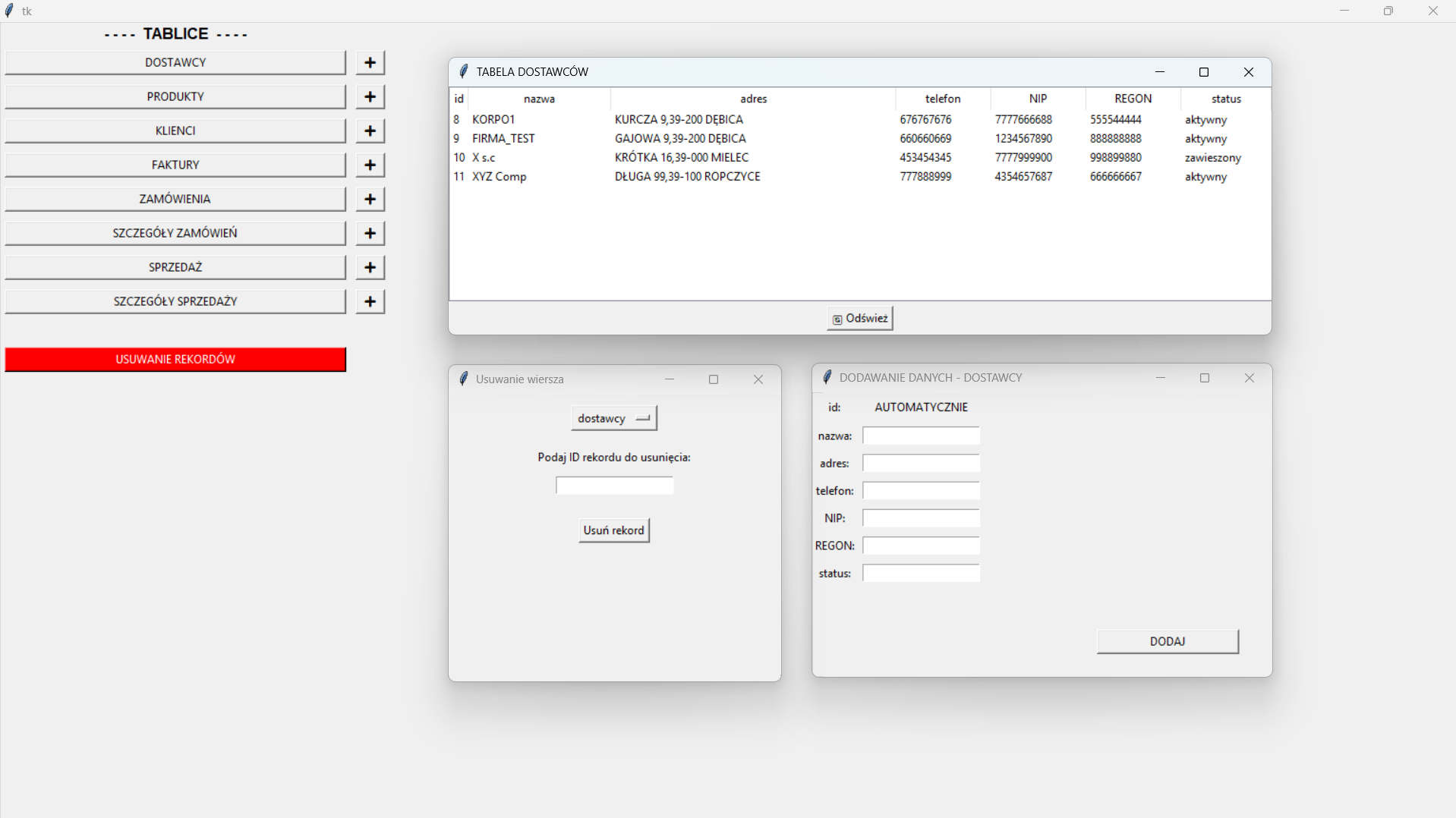Click the + icon next to ZAMÓWIENIA
This screenshot has height=818, width=1456.
[370, 199]
